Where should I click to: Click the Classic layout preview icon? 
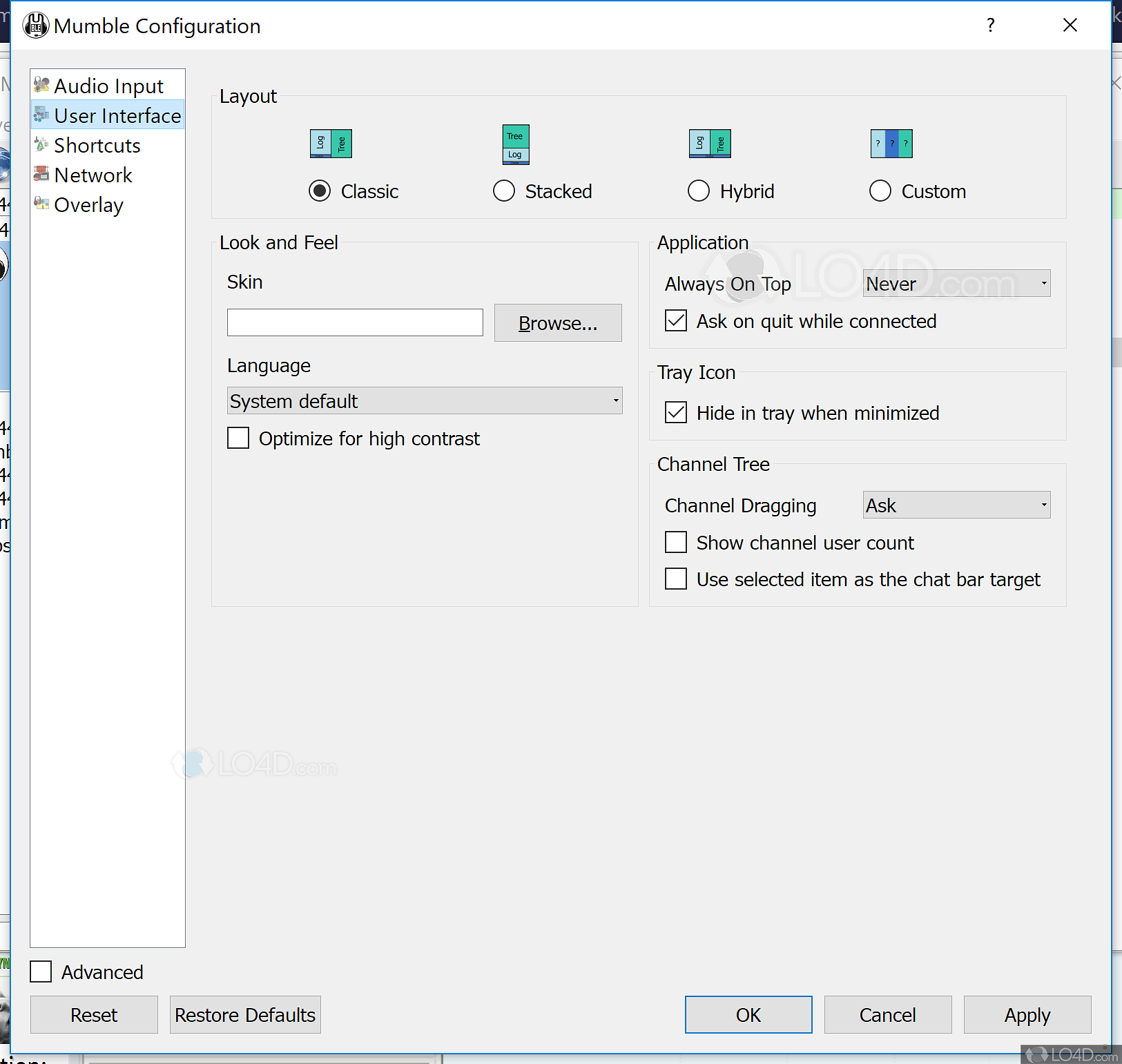pos(331,144)
